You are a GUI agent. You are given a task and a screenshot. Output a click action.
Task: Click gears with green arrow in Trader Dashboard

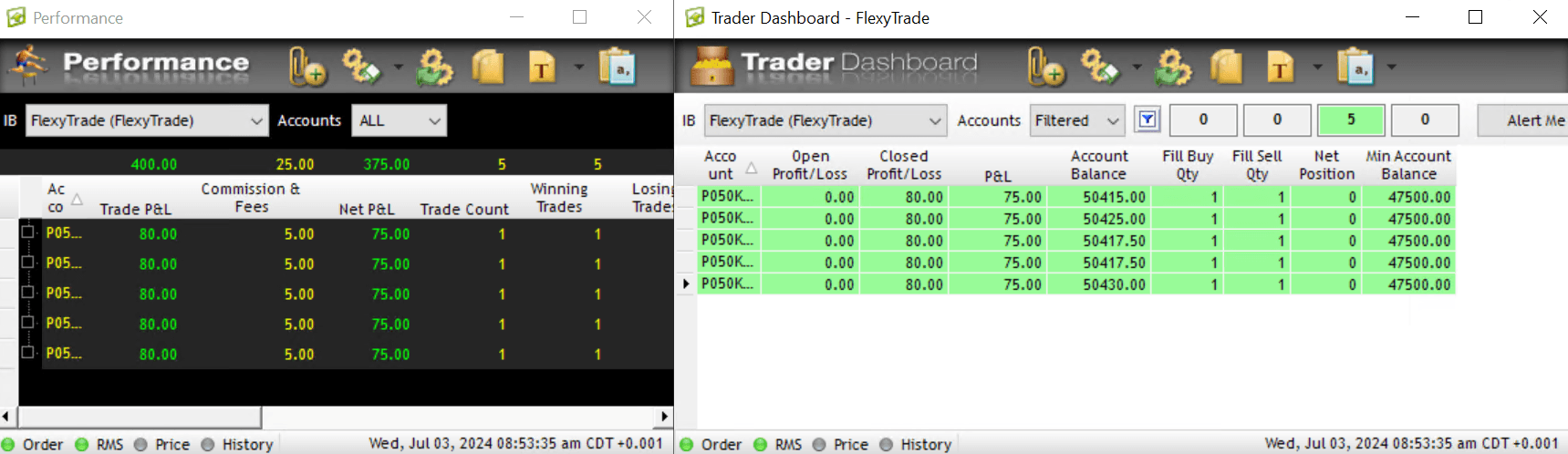[1173, 67]
